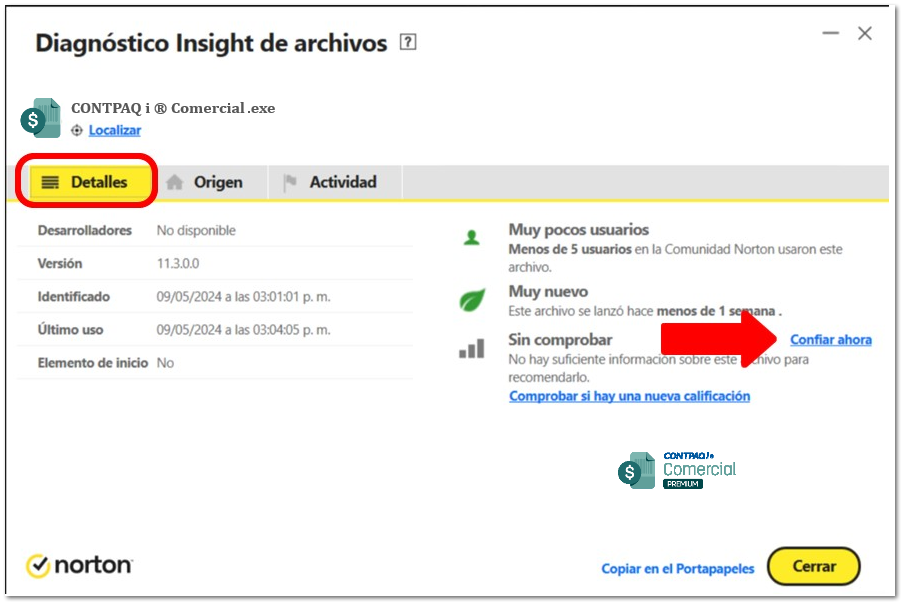This screenshot has height=605, width=904.
Task: Close the Diagnóstico Insight window
Action: tap(865, 33)
